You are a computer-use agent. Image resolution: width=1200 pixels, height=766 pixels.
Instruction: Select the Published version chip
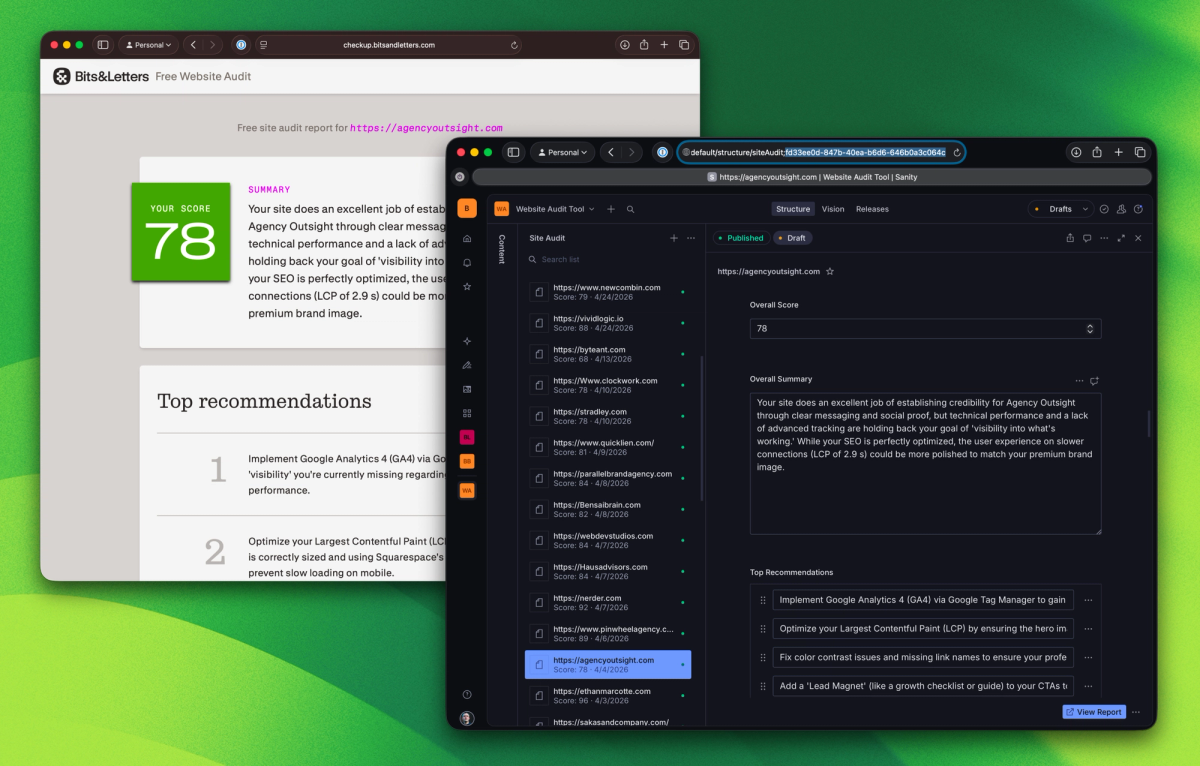click(740, 238)
